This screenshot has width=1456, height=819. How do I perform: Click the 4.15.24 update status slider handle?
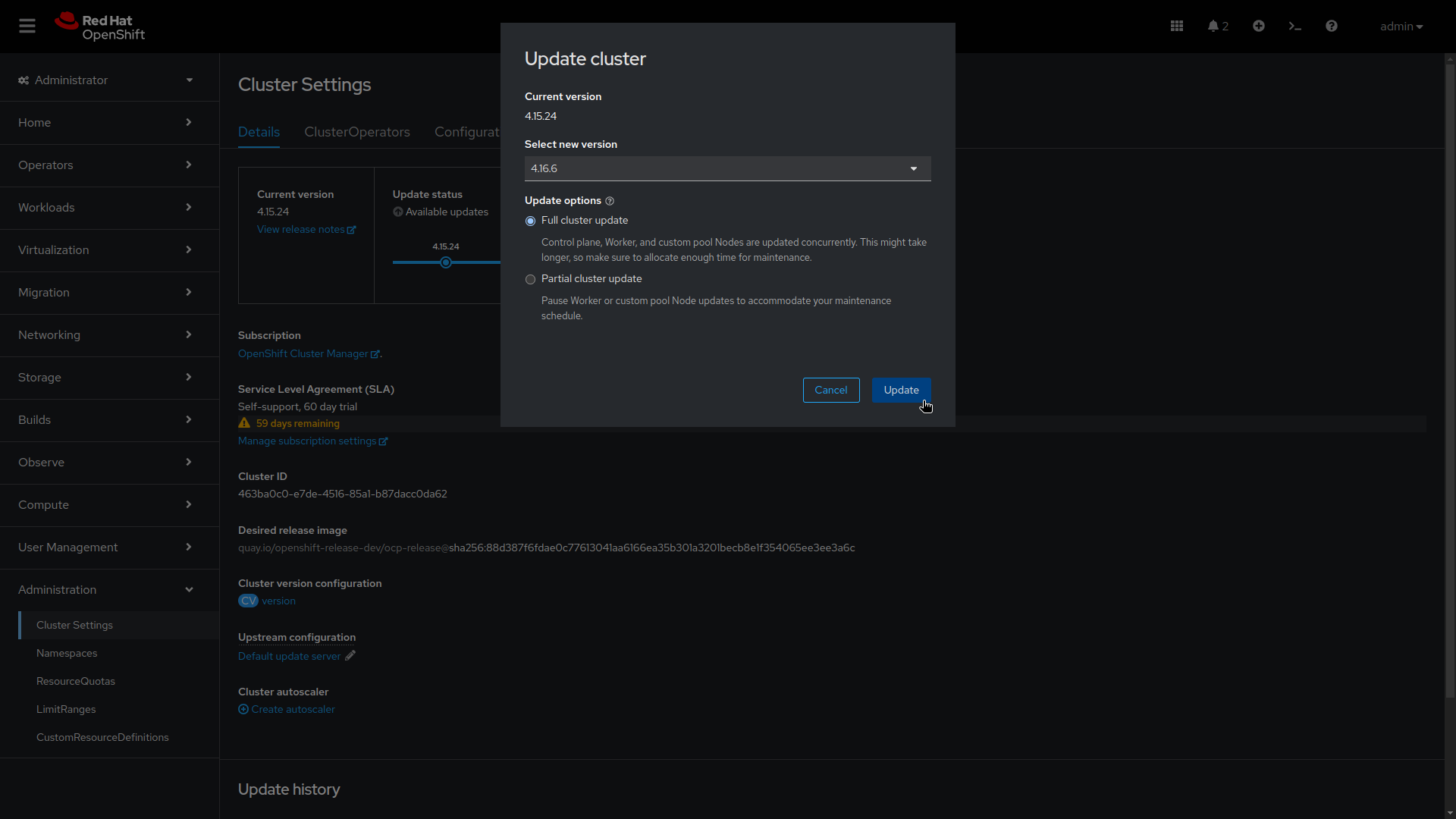tap(446, 262)
